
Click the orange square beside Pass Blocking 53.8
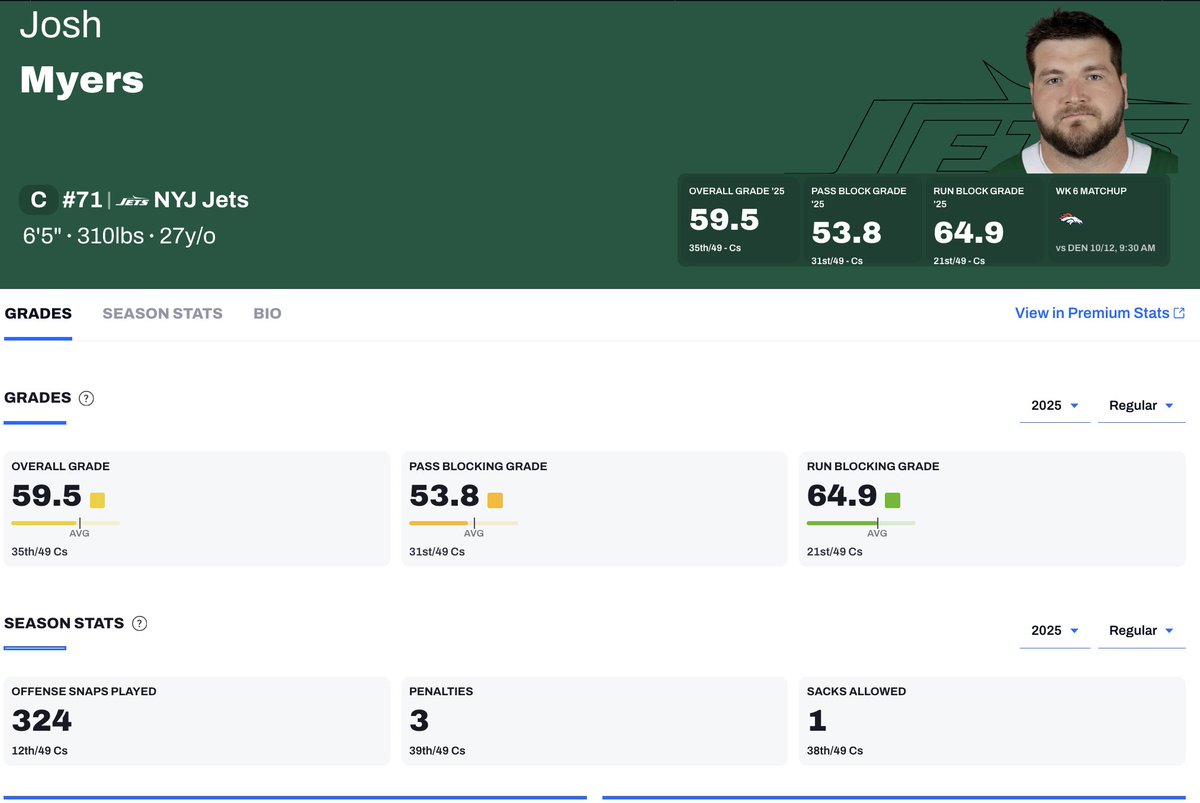coord(495,500)
